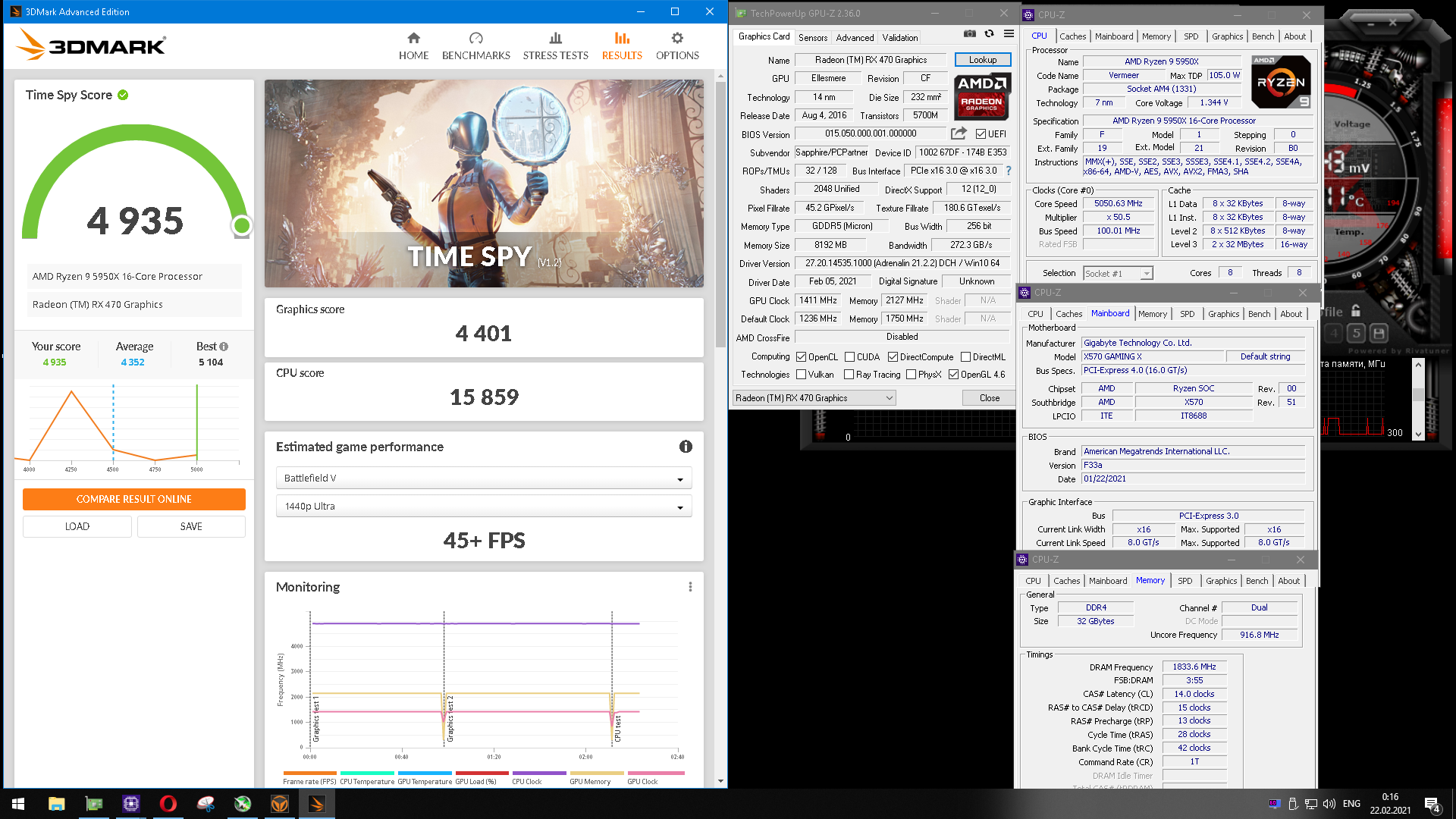Expand the Battlefield V game dropdown
The width and height of the screenshot is (1456, 819).
click(x=484, y=479)
